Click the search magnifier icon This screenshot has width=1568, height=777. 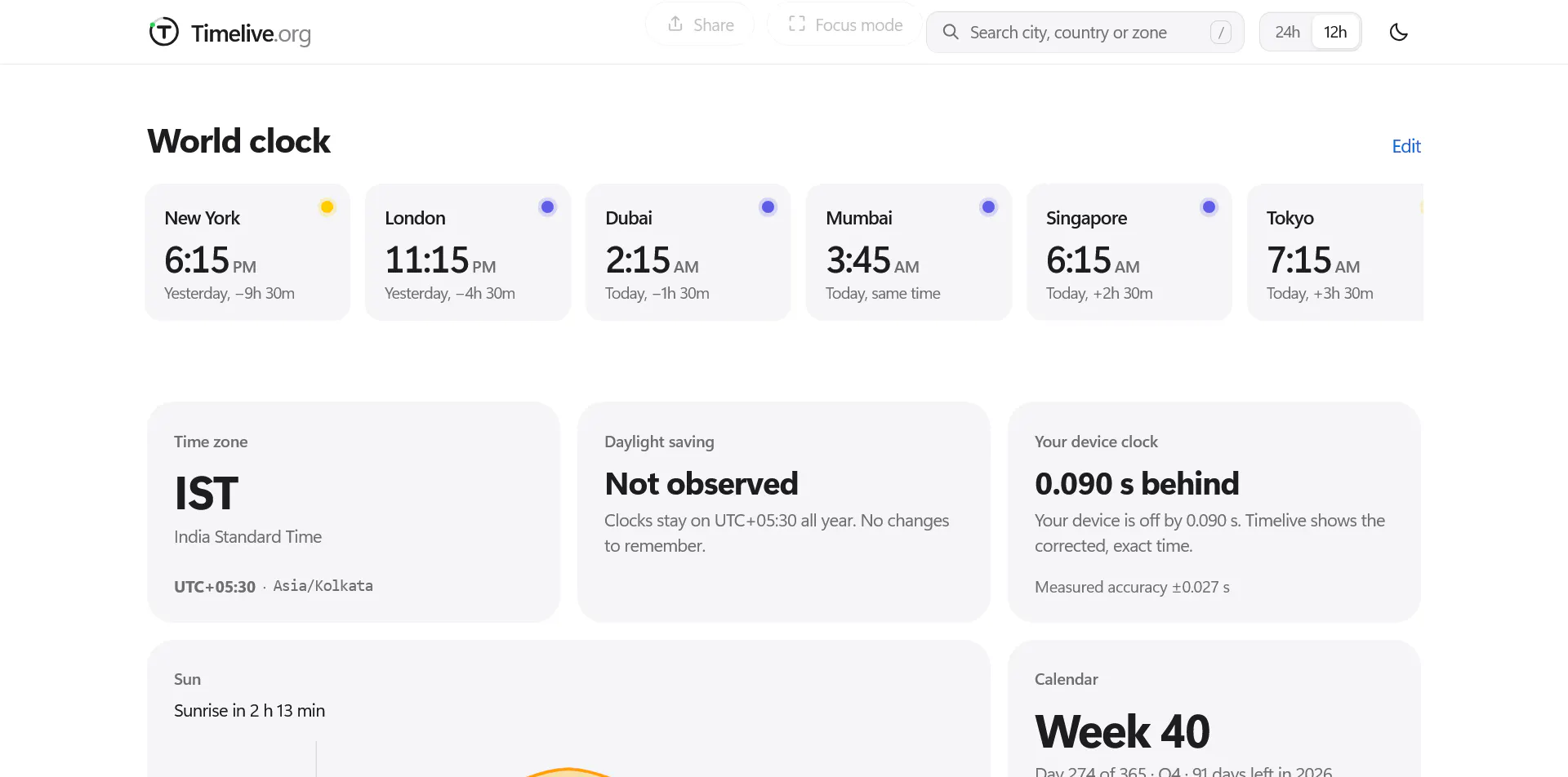point(951,32)
